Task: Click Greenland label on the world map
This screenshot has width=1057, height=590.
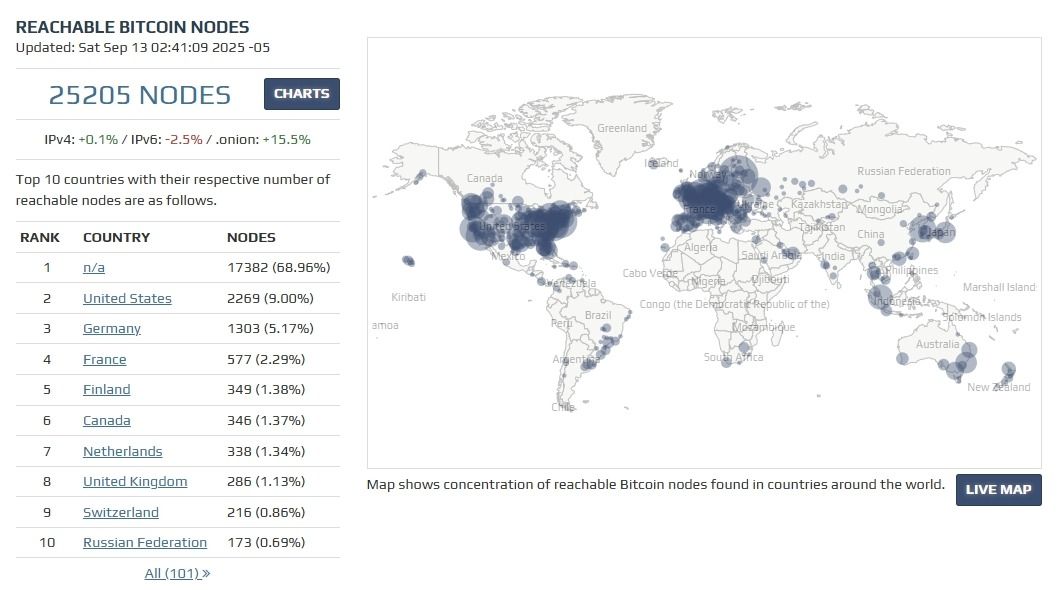Action: pyautogui.click(x=621, y=128)
